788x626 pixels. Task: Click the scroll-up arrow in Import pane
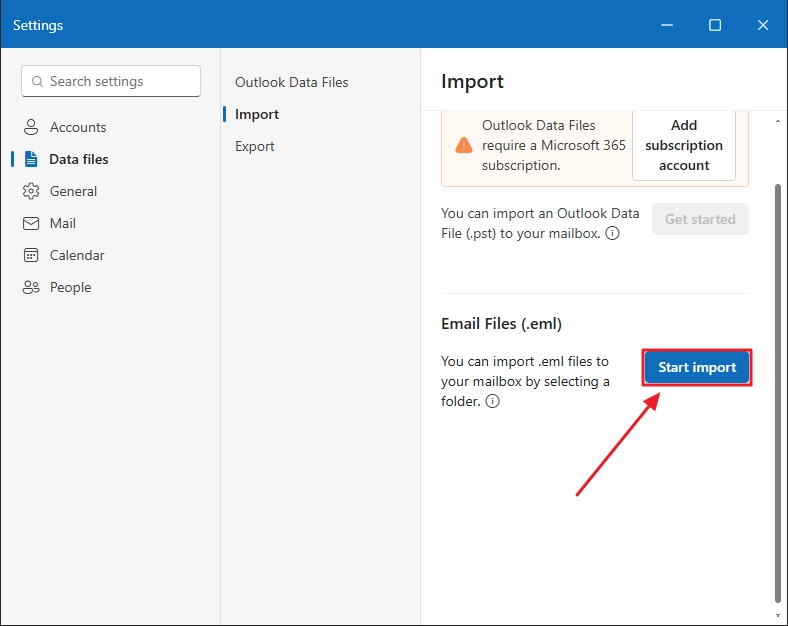click(777, 121)
